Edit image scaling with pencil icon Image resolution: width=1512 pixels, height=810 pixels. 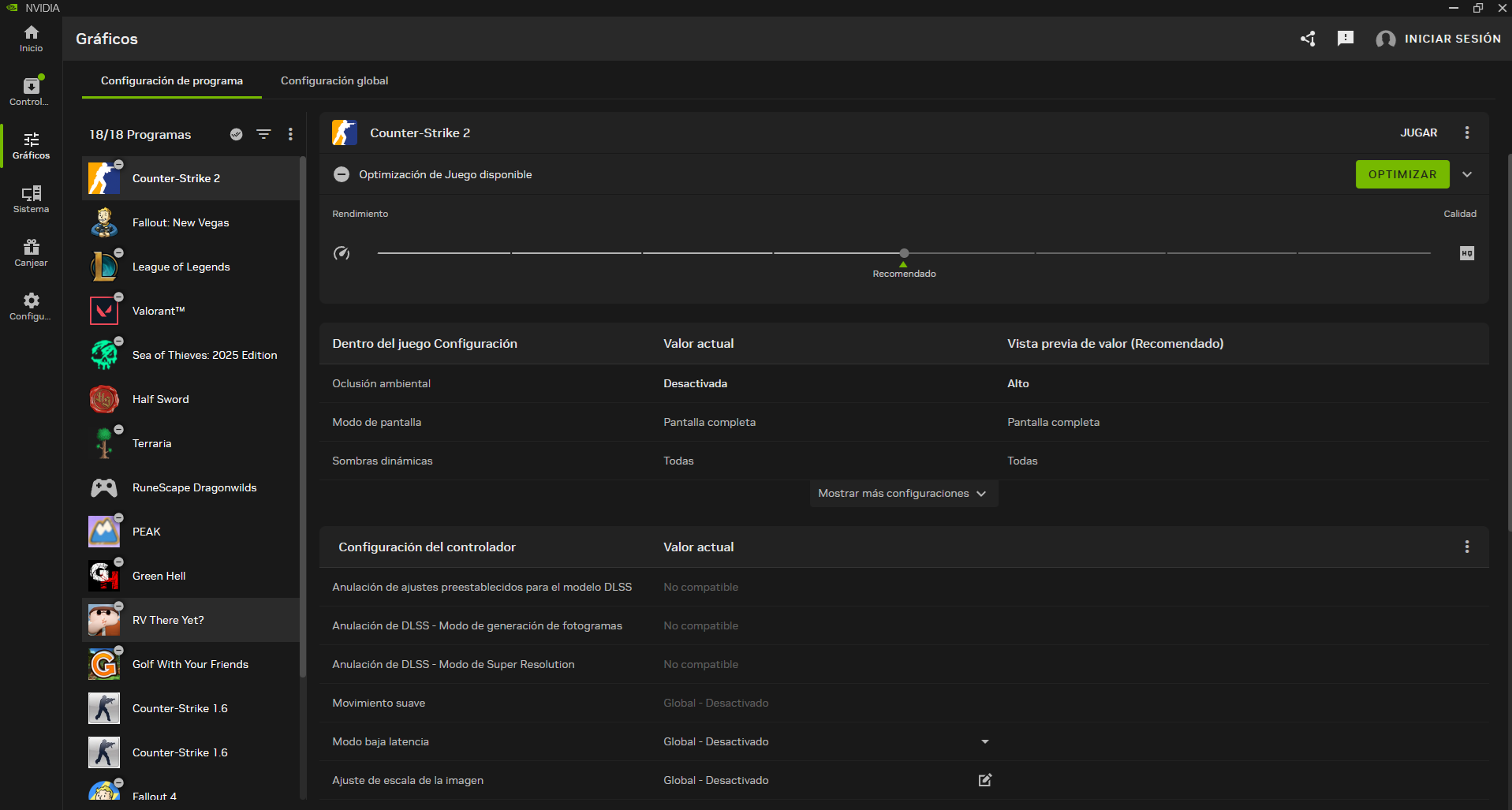pyautogui.click(x=985, y=780)
